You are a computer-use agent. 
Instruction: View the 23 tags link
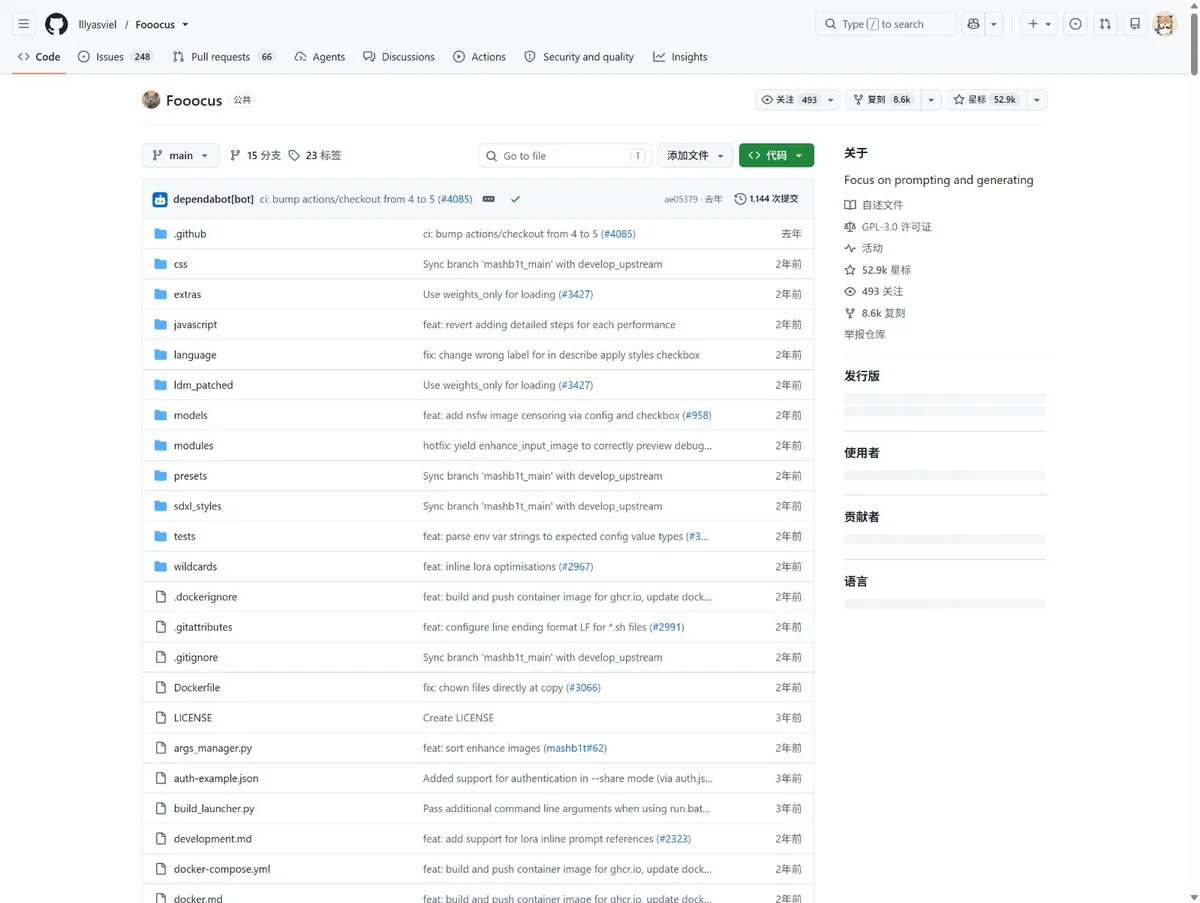(315, 155)
